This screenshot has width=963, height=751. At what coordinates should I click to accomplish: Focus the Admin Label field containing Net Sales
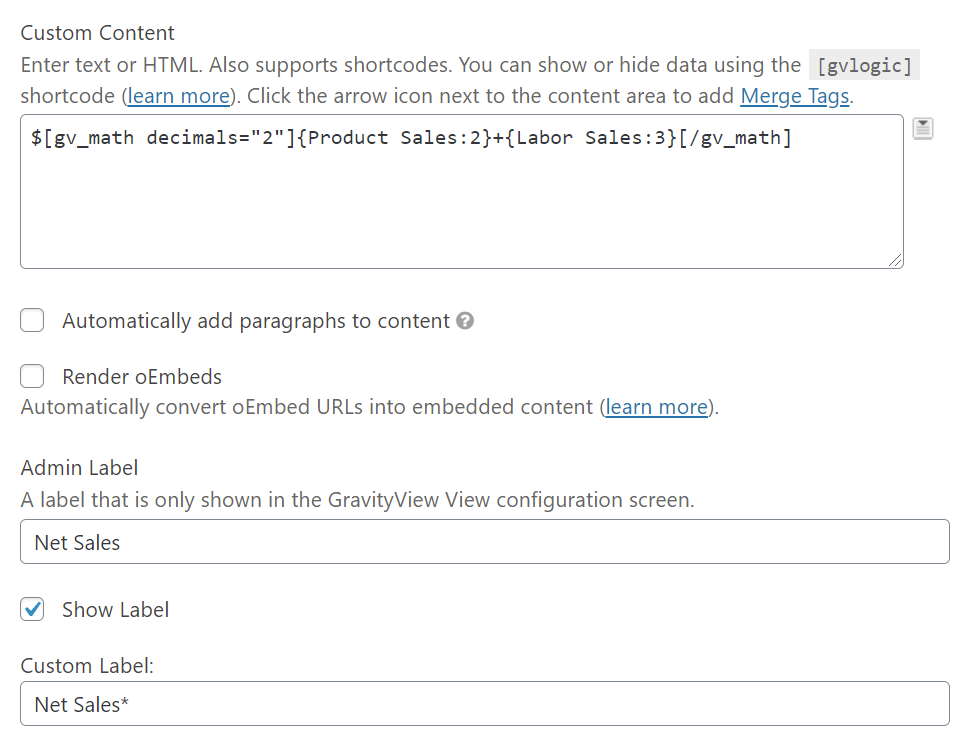coord(484,542)
